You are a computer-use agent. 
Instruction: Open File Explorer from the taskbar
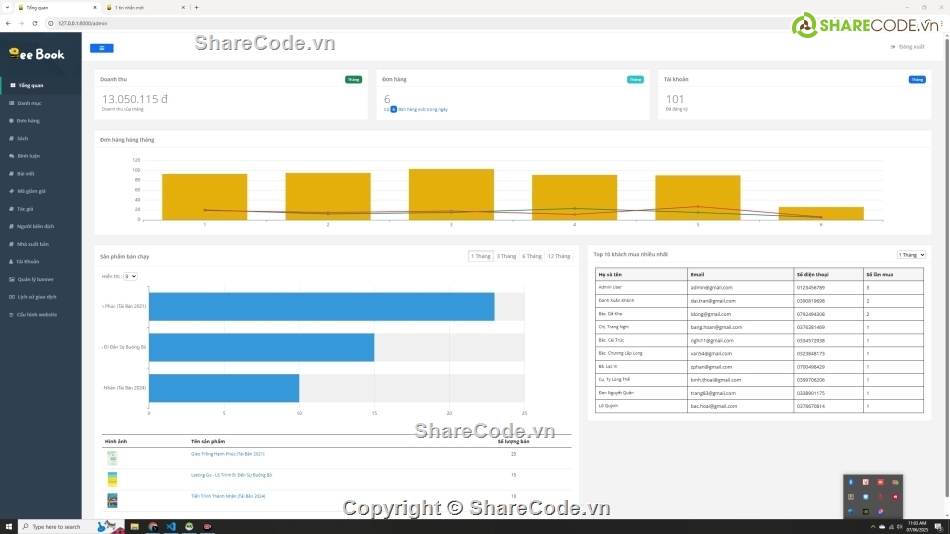pos(135,527)
